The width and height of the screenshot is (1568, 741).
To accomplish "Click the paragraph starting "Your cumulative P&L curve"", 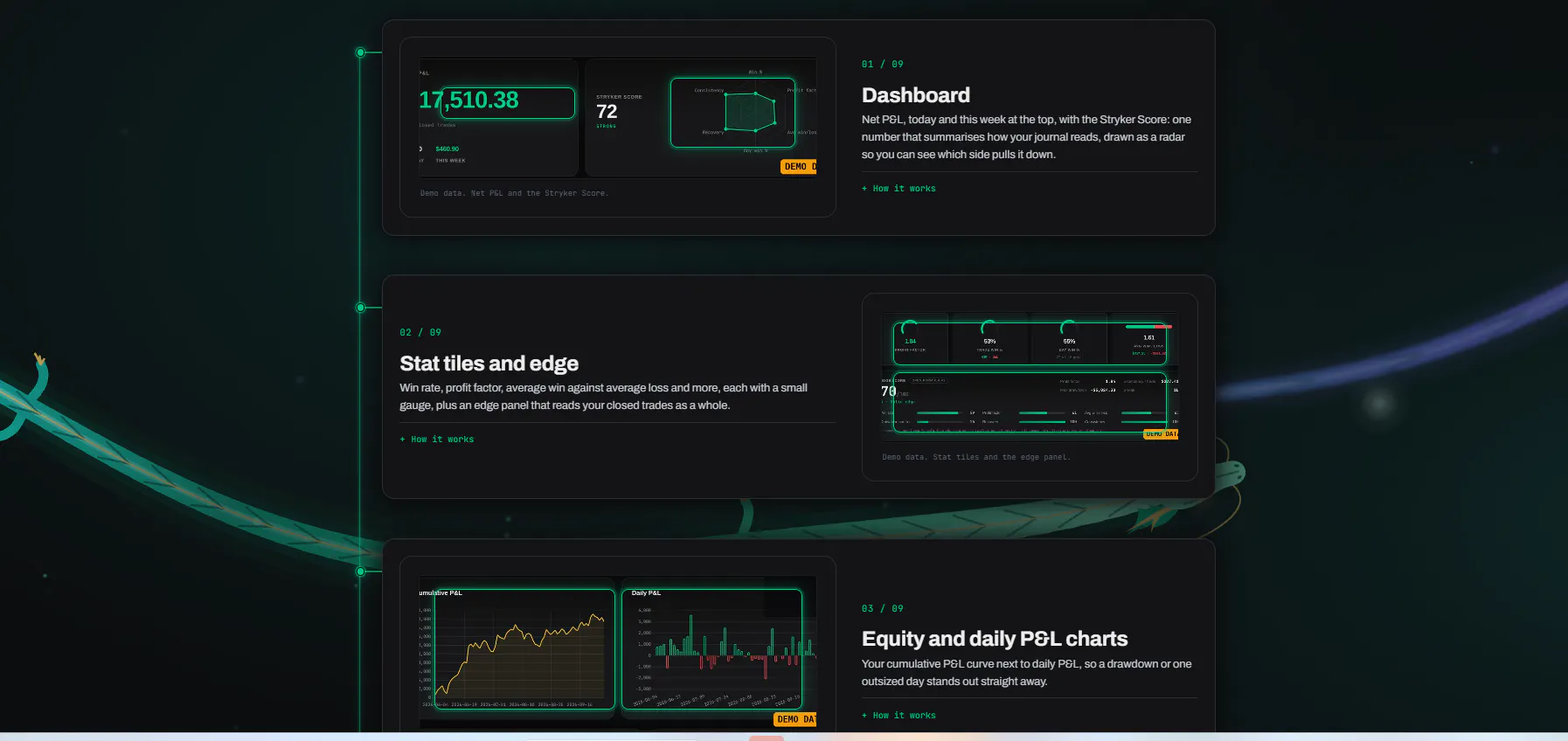I will click(x=1027, y=673).
